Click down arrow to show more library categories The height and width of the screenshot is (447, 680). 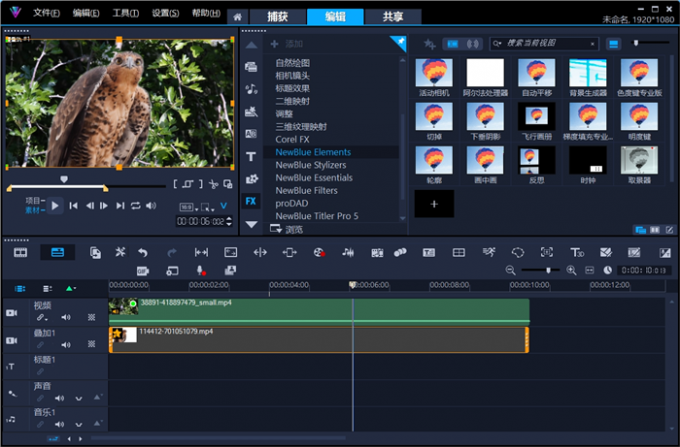[251, 225]
